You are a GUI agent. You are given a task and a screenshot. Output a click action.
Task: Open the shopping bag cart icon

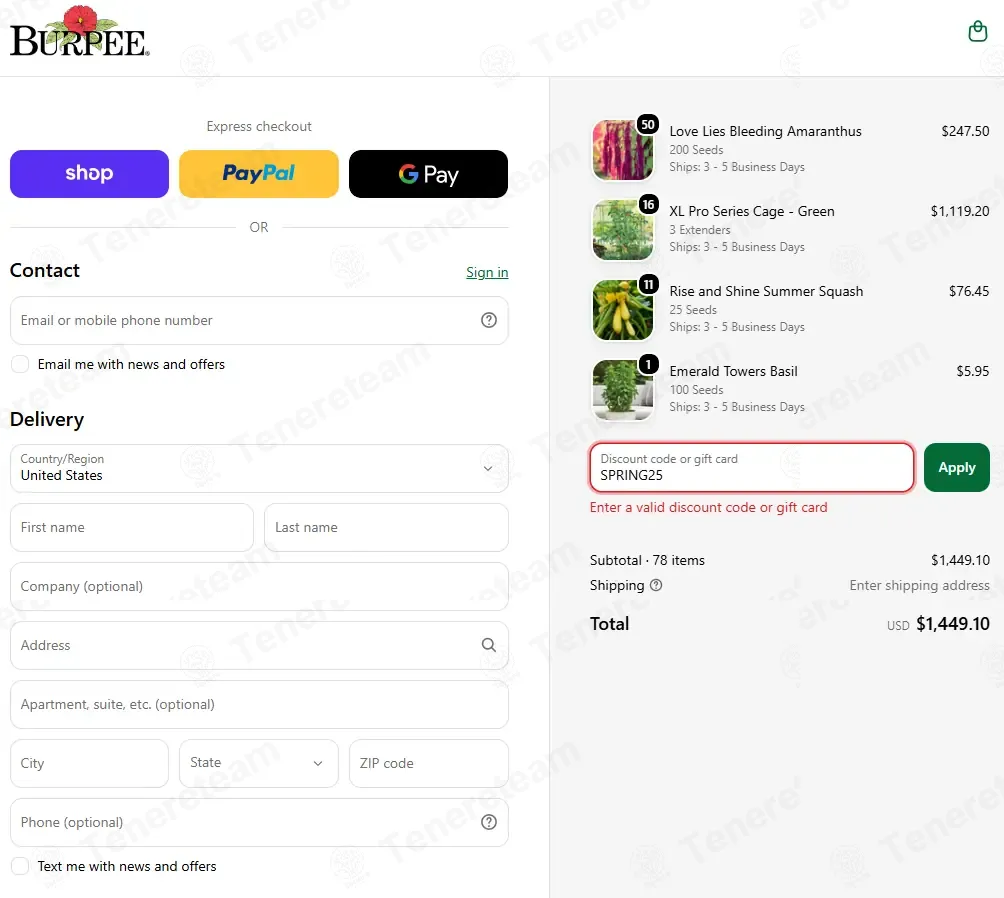(x=977, y=31)
